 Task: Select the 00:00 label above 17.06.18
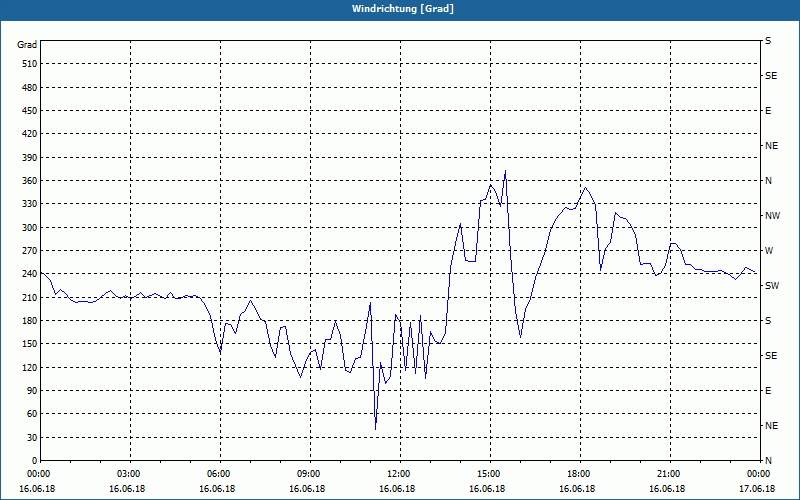pos(759,474)
